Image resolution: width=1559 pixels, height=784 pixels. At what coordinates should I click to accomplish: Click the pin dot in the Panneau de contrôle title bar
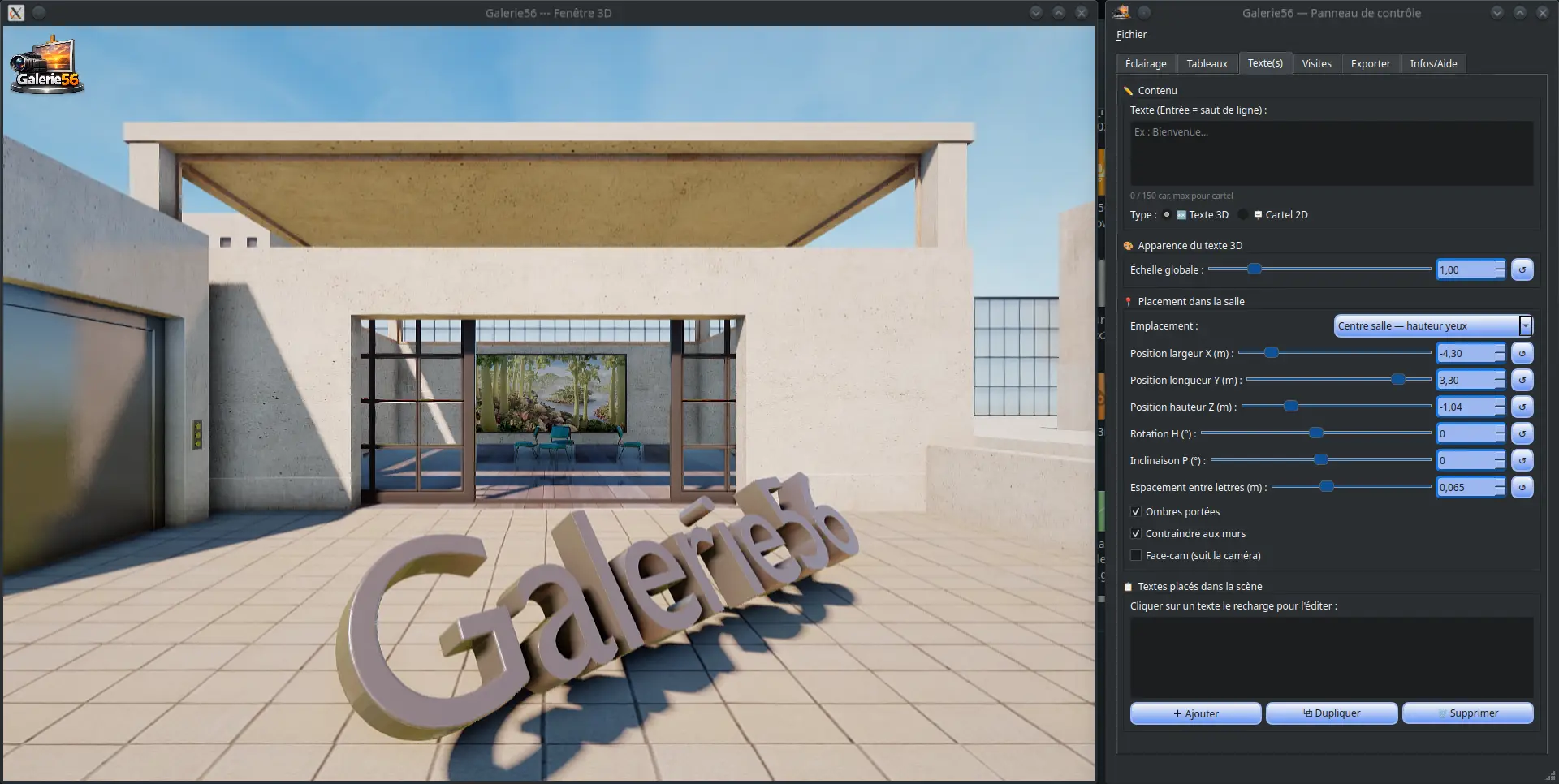pyautogui.click(x=1144, y=12)
